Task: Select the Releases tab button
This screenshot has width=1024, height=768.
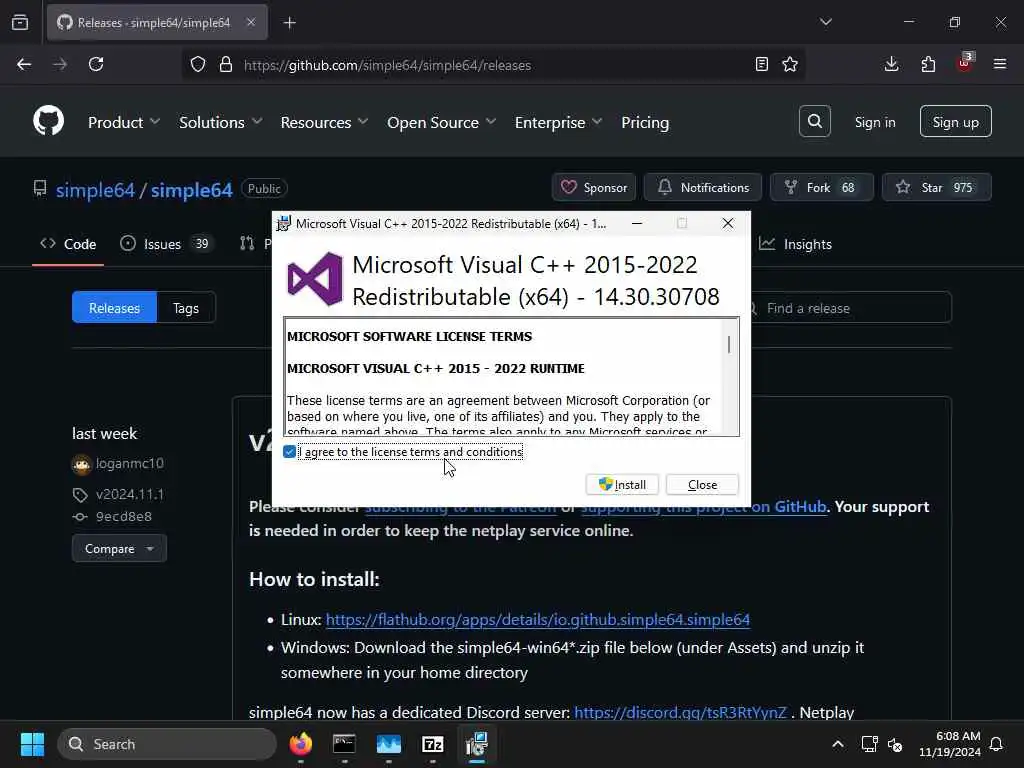Action: [114, 308]
